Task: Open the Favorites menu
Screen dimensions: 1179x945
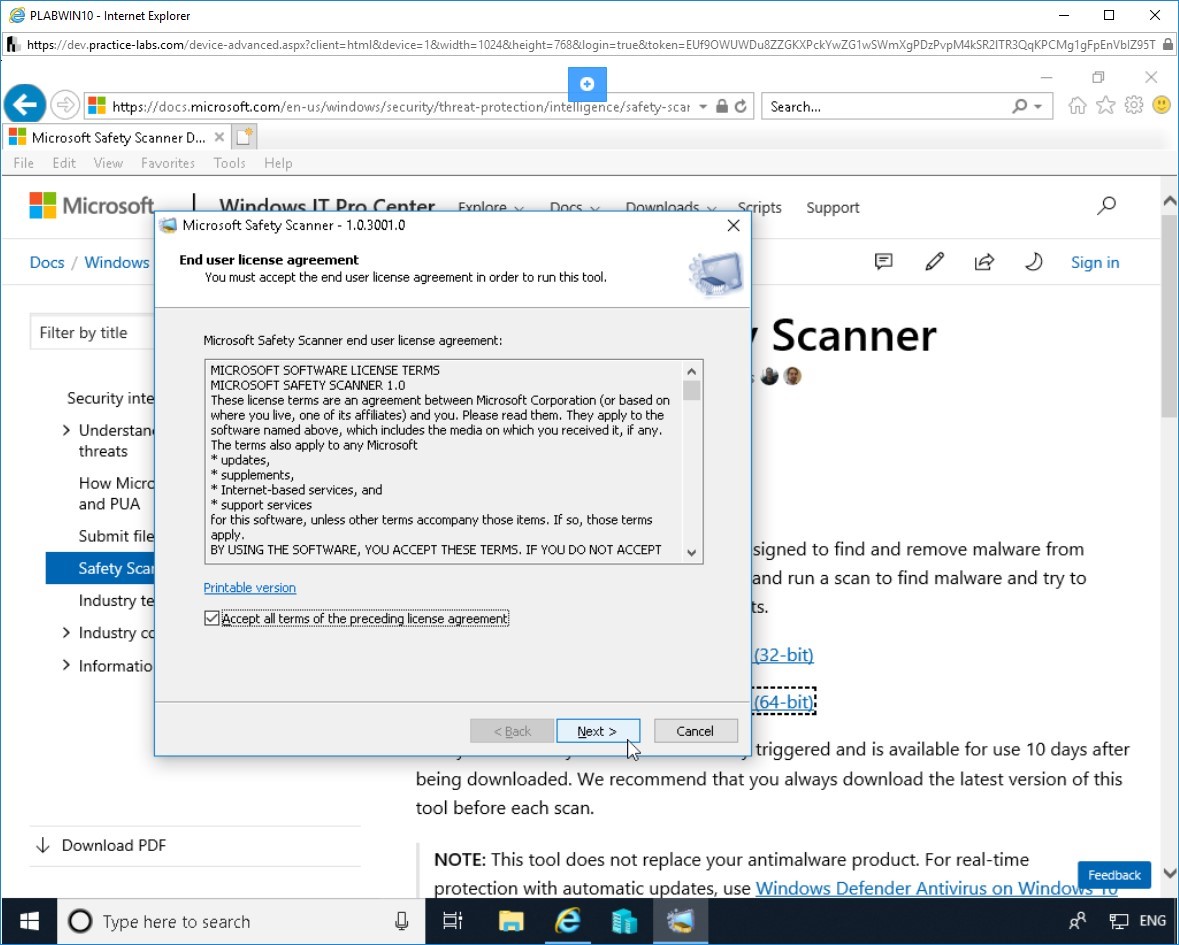Action: coord(168,163)
